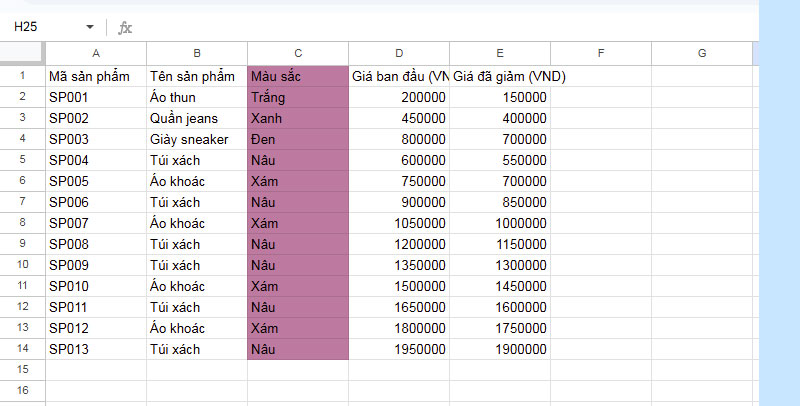Select cell containing SP008
The height and width of the screenshot is (406, 800).
[x=96, y=244]
